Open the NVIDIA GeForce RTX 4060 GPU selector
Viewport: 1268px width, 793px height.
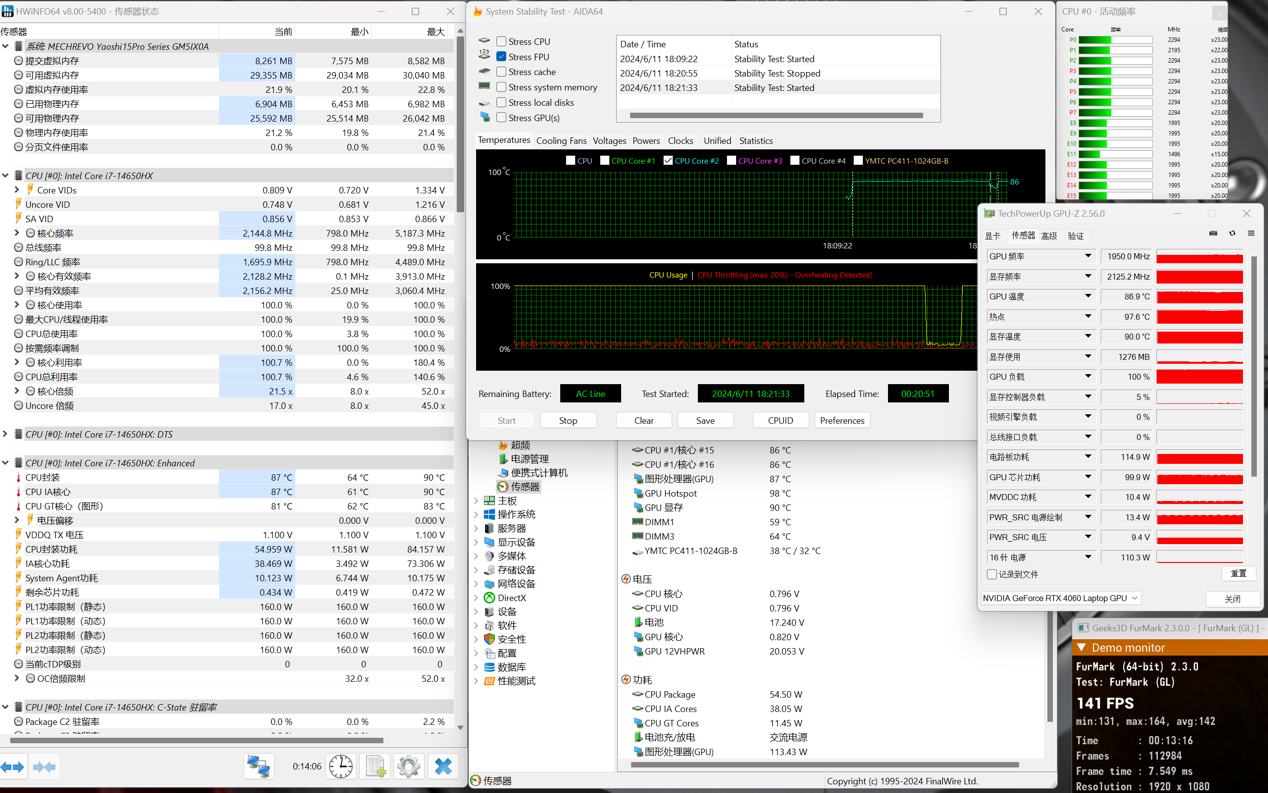pos(1061,598)
